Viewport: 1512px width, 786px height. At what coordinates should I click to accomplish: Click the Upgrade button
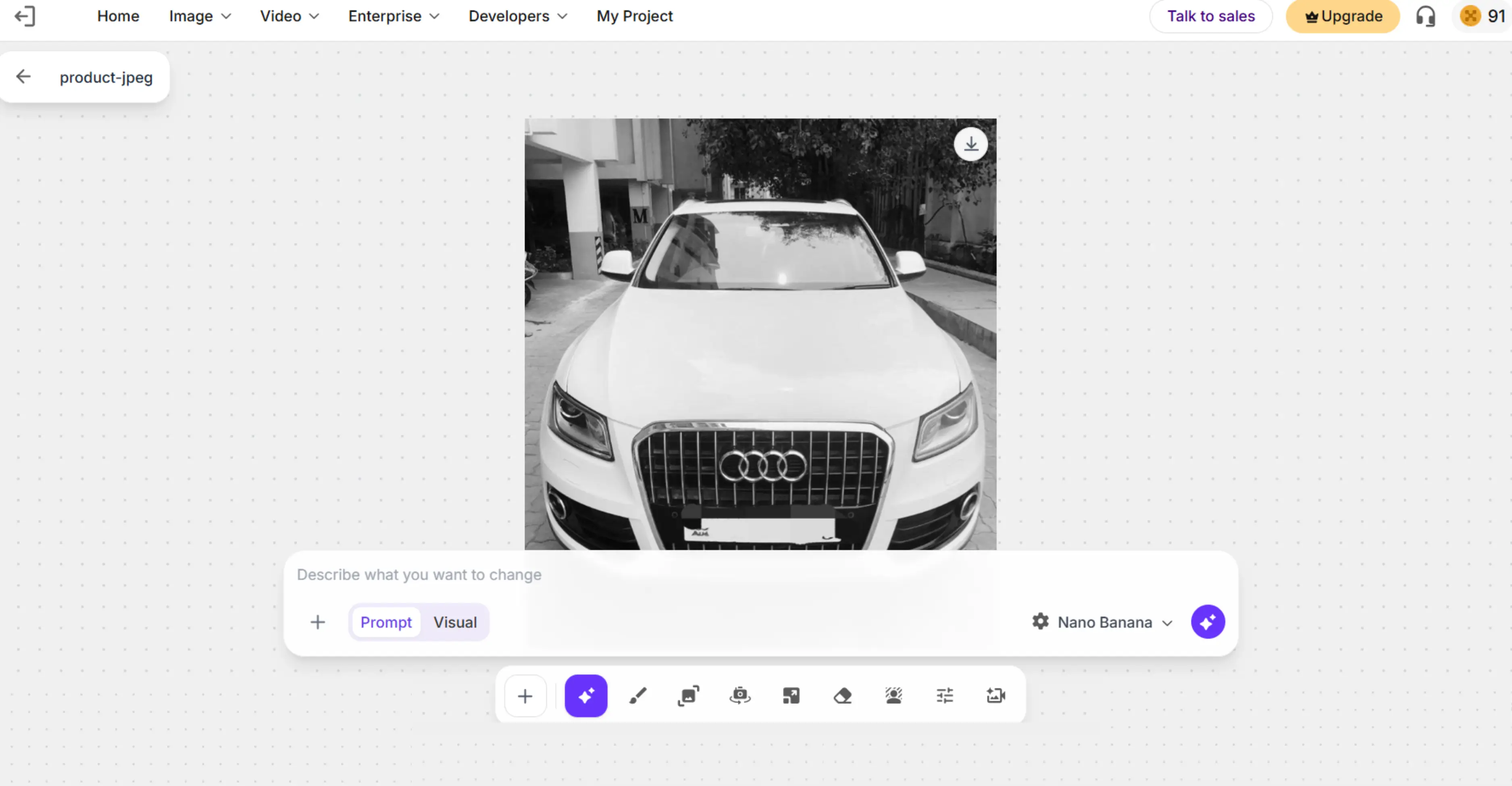1342,17
